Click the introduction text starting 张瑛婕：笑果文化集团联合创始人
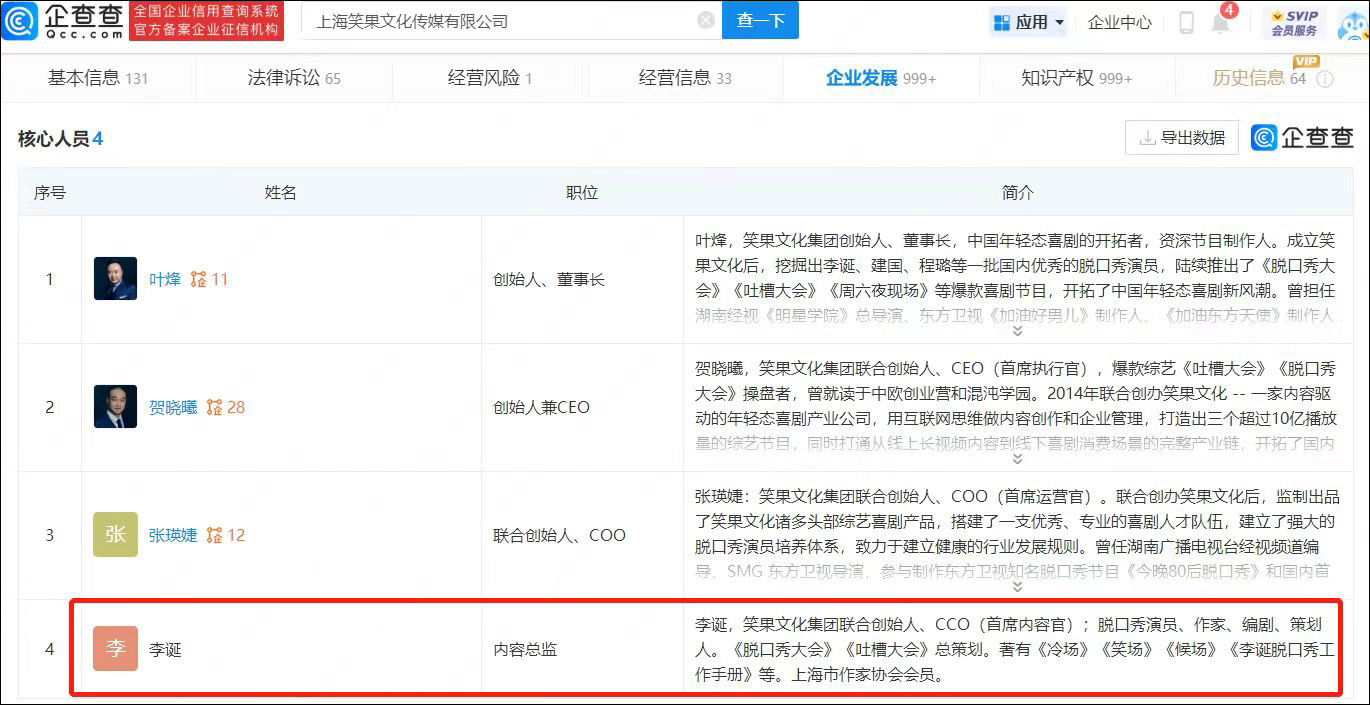 pos(1015,534)
